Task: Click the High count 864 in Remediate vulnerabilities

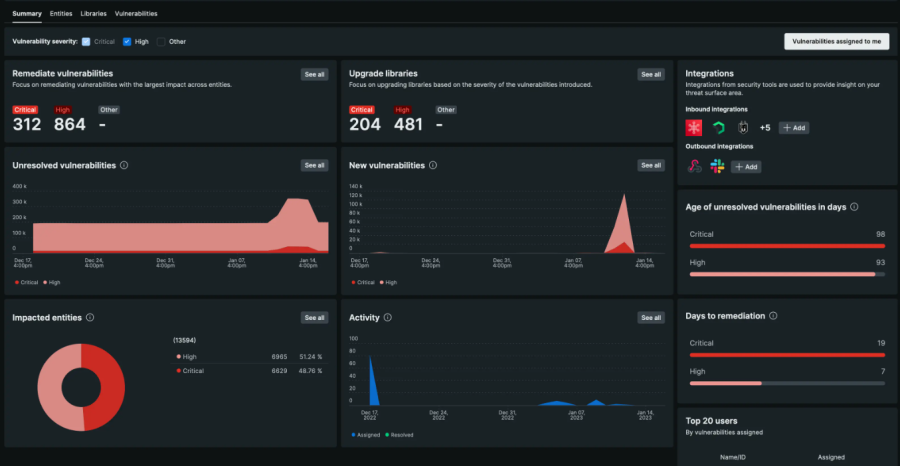Action: pyautogui.click(x=69, y=124)
